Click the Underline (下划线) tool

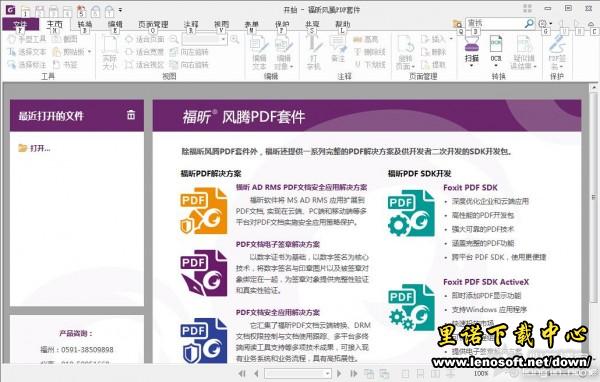pyautogui.click(x=369, y=65)
